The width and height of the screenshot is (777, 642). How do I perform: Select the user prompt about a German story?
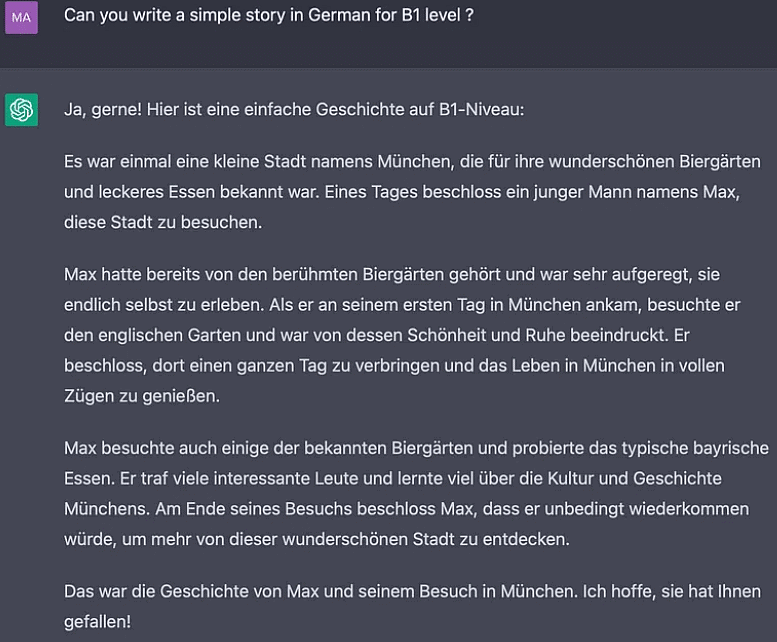(x=269, y=15)
